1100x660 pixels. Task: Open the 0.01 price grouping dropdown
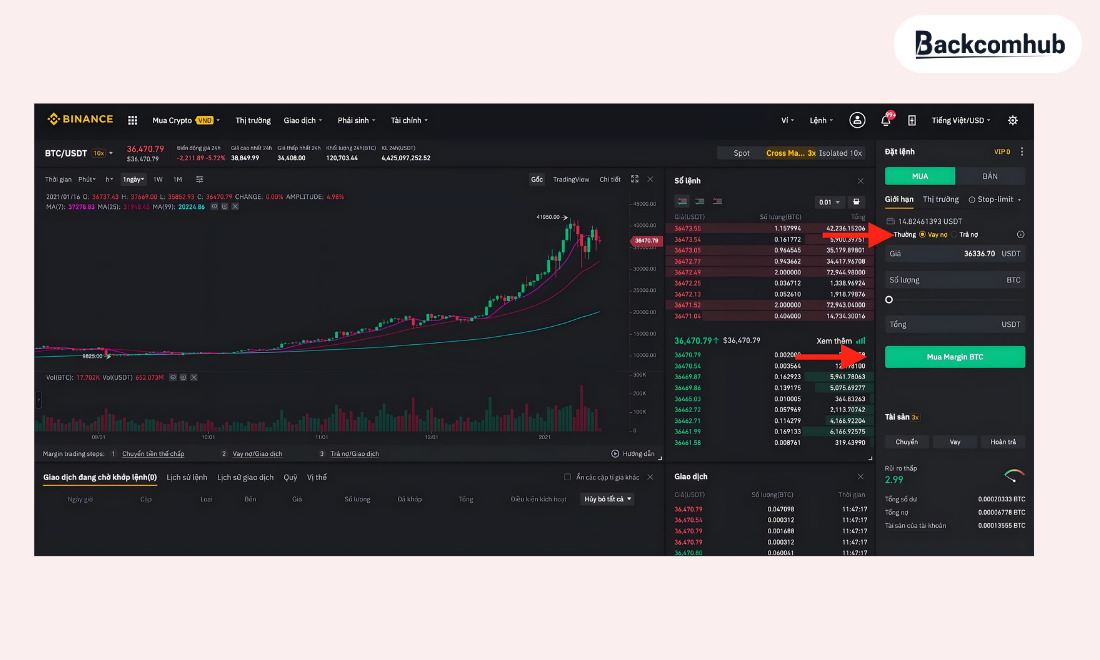pyautogui.click(x=829, y=202)
